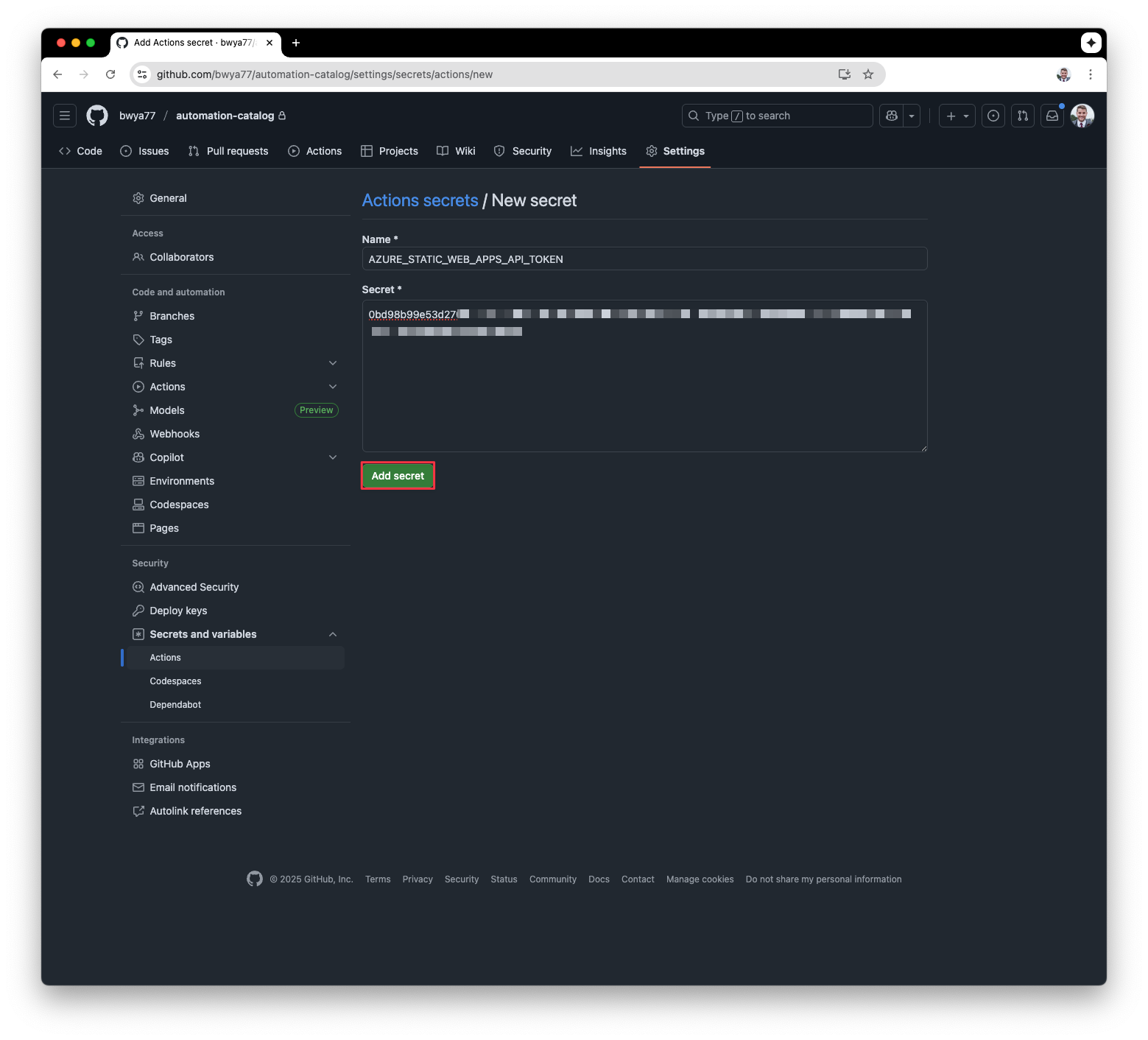Click the GitHub logo in header

tap(97, 116)
